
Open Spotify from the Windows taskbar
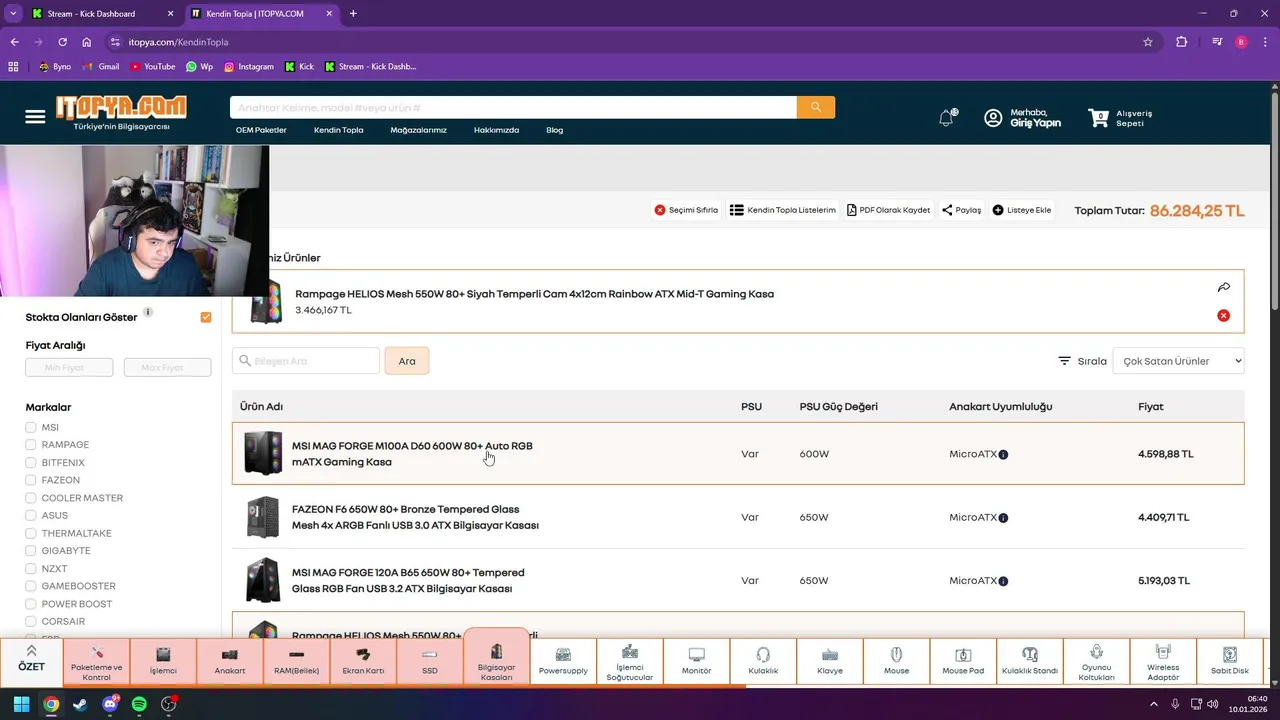(139, 704)
